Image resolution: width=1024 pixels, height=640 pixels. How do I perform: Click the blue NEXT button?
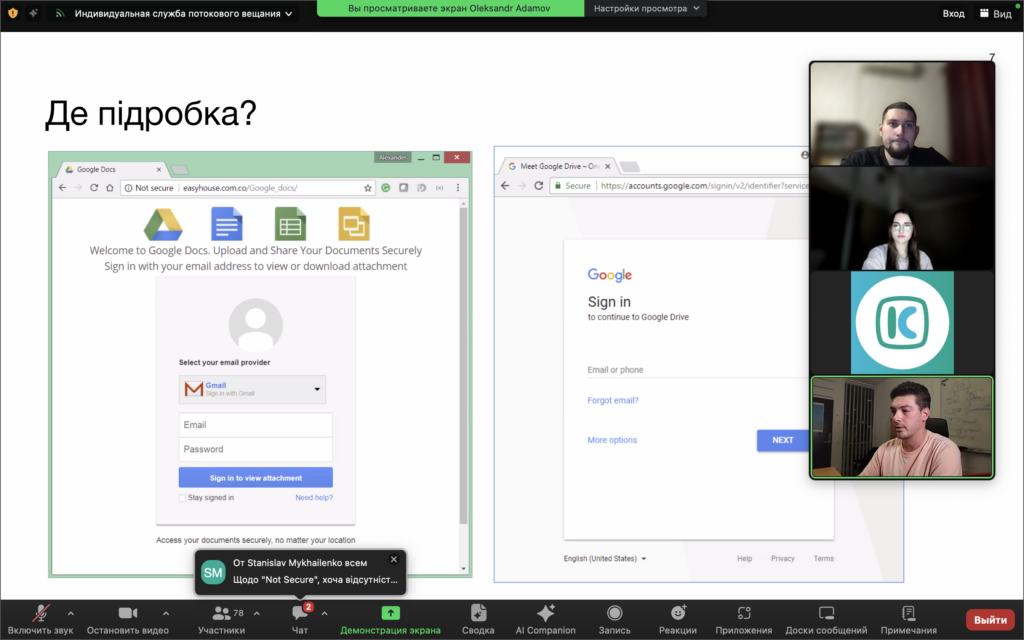point(782,440)
